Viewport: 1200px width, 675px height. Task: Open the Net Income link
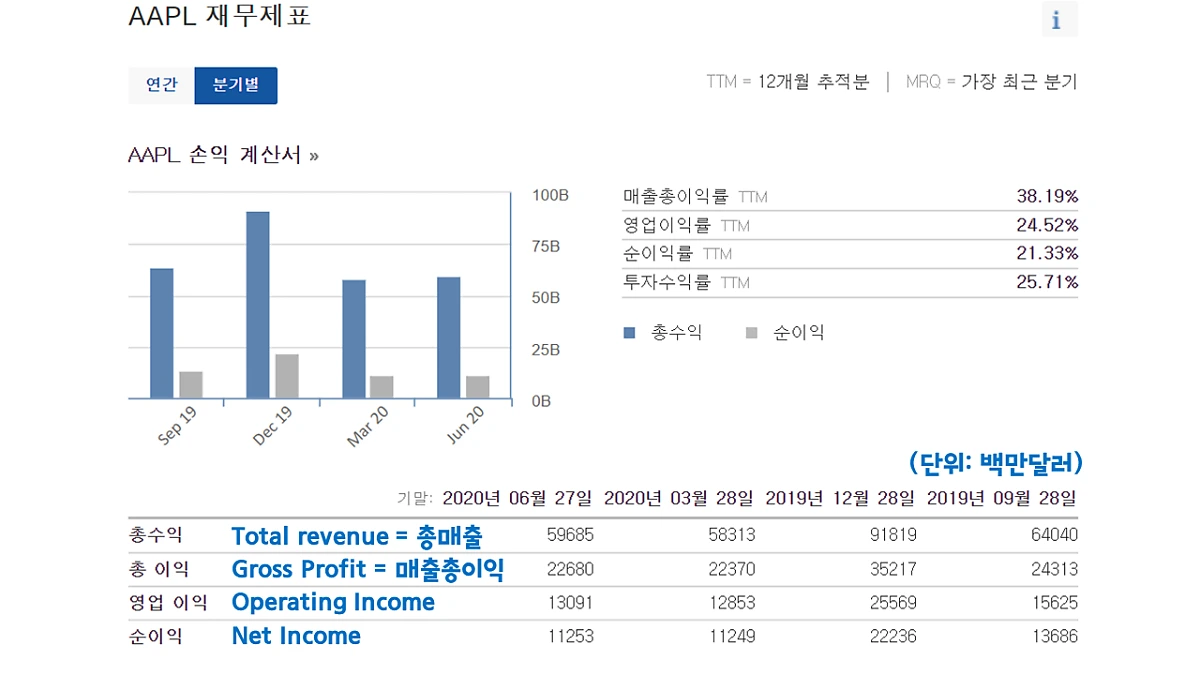[296, 636]
